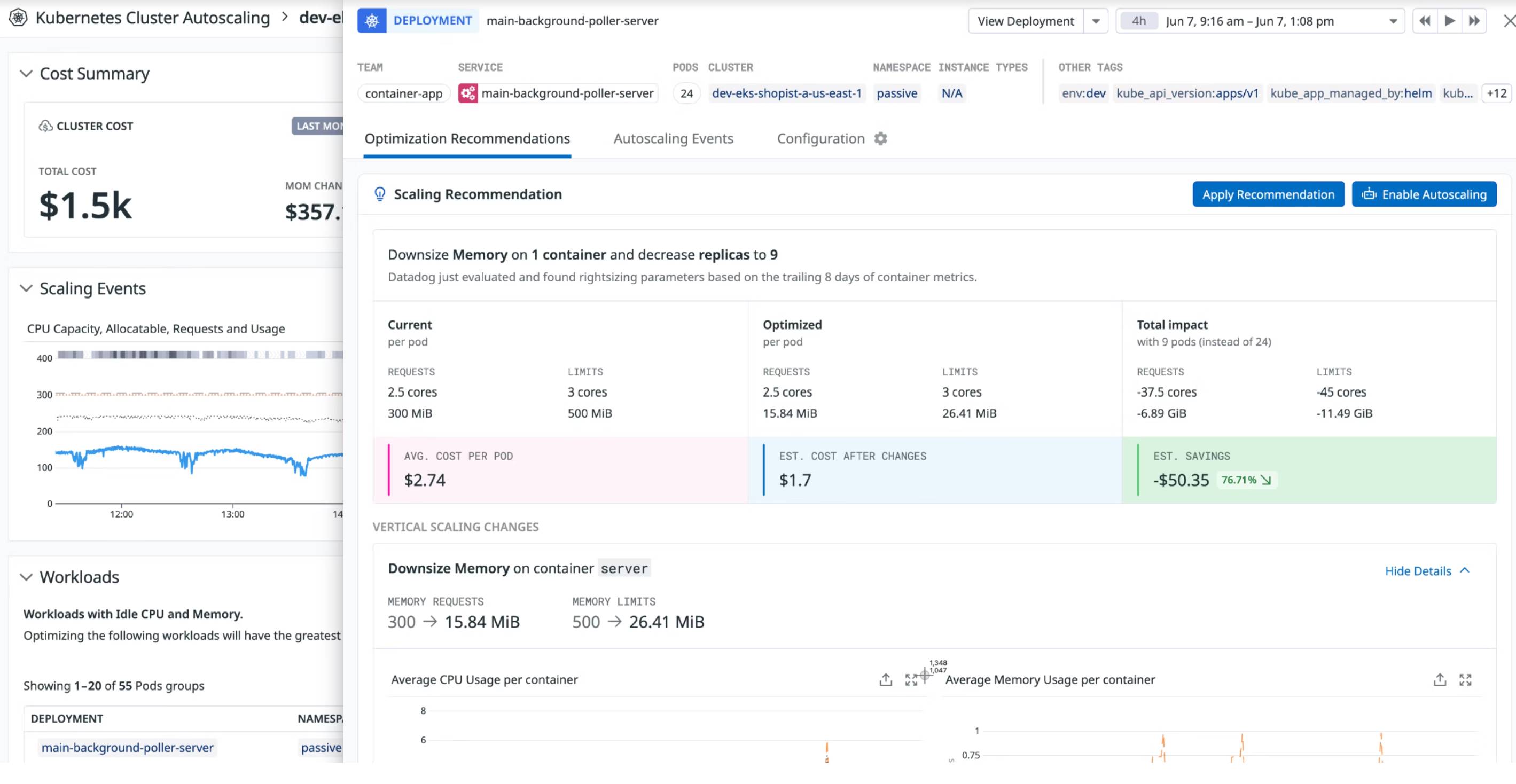Image resolution: width=1516 pixels, height=784 pixels.
Task: Click the truncated kub... tag
Action: point(1458,93)
